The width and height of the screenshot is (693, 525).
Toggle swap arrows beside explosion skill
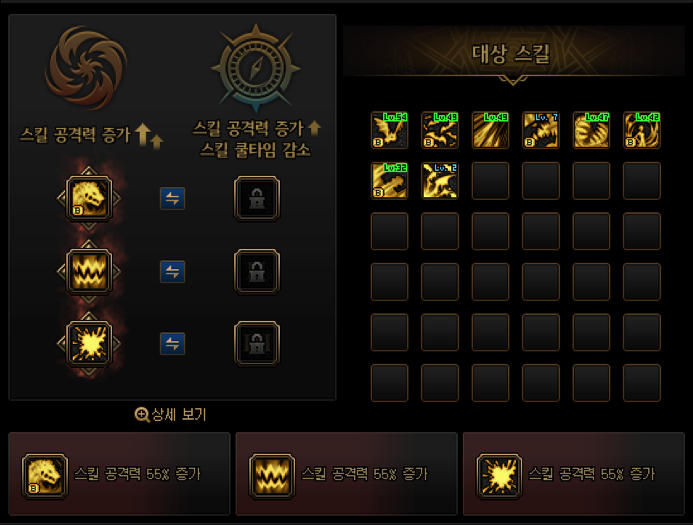pos(172,344)
